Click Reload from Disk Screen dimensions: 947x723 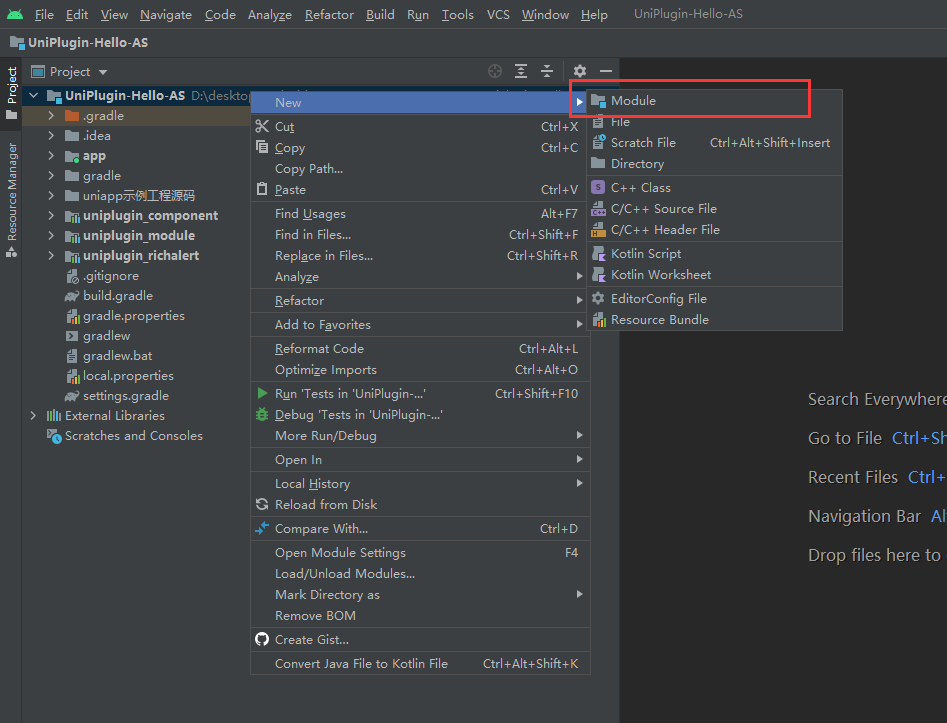pyautogui.click(x=325, y=505)
